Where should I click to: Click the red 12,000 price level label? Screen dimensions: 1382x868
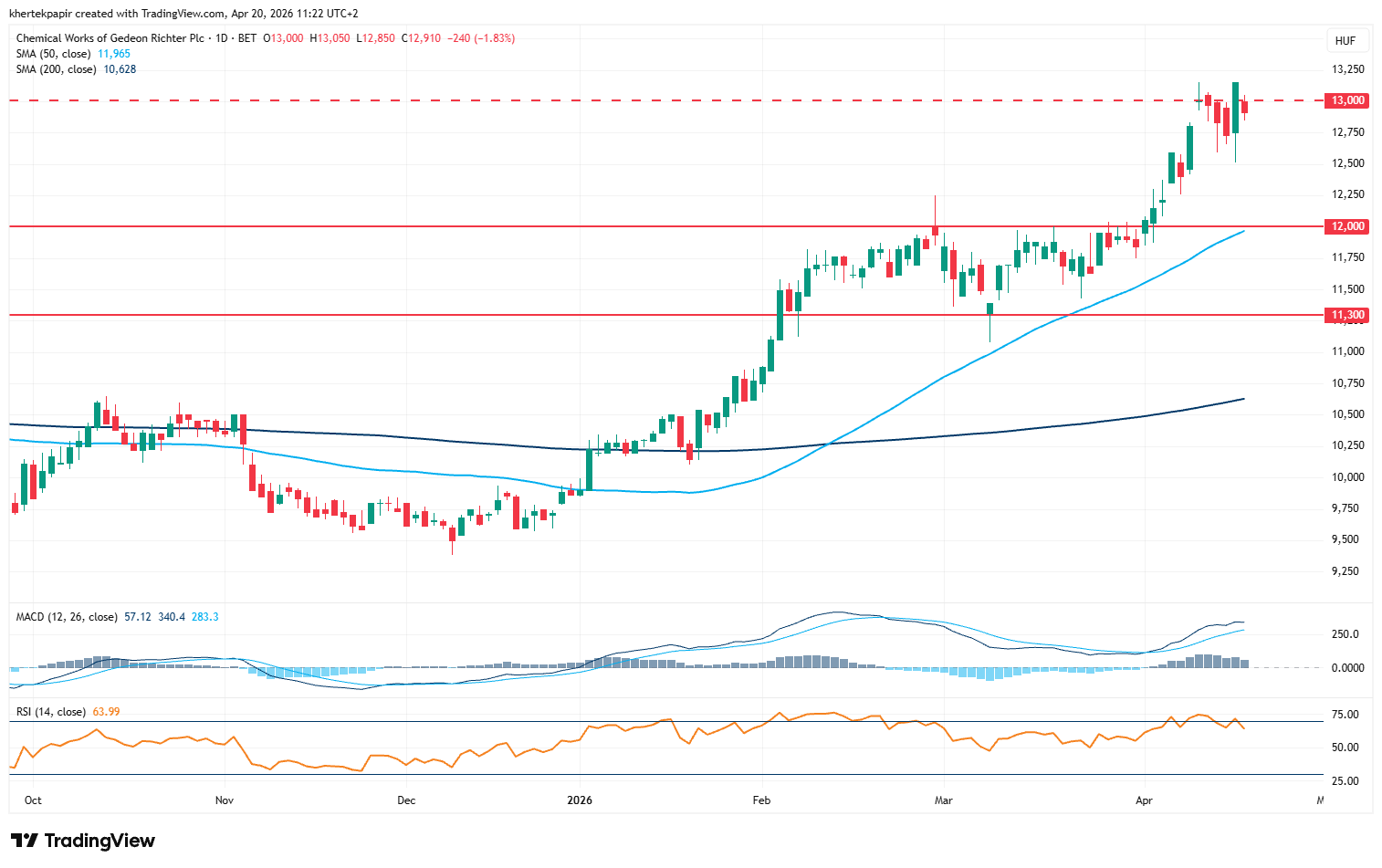coord(1347,226)
